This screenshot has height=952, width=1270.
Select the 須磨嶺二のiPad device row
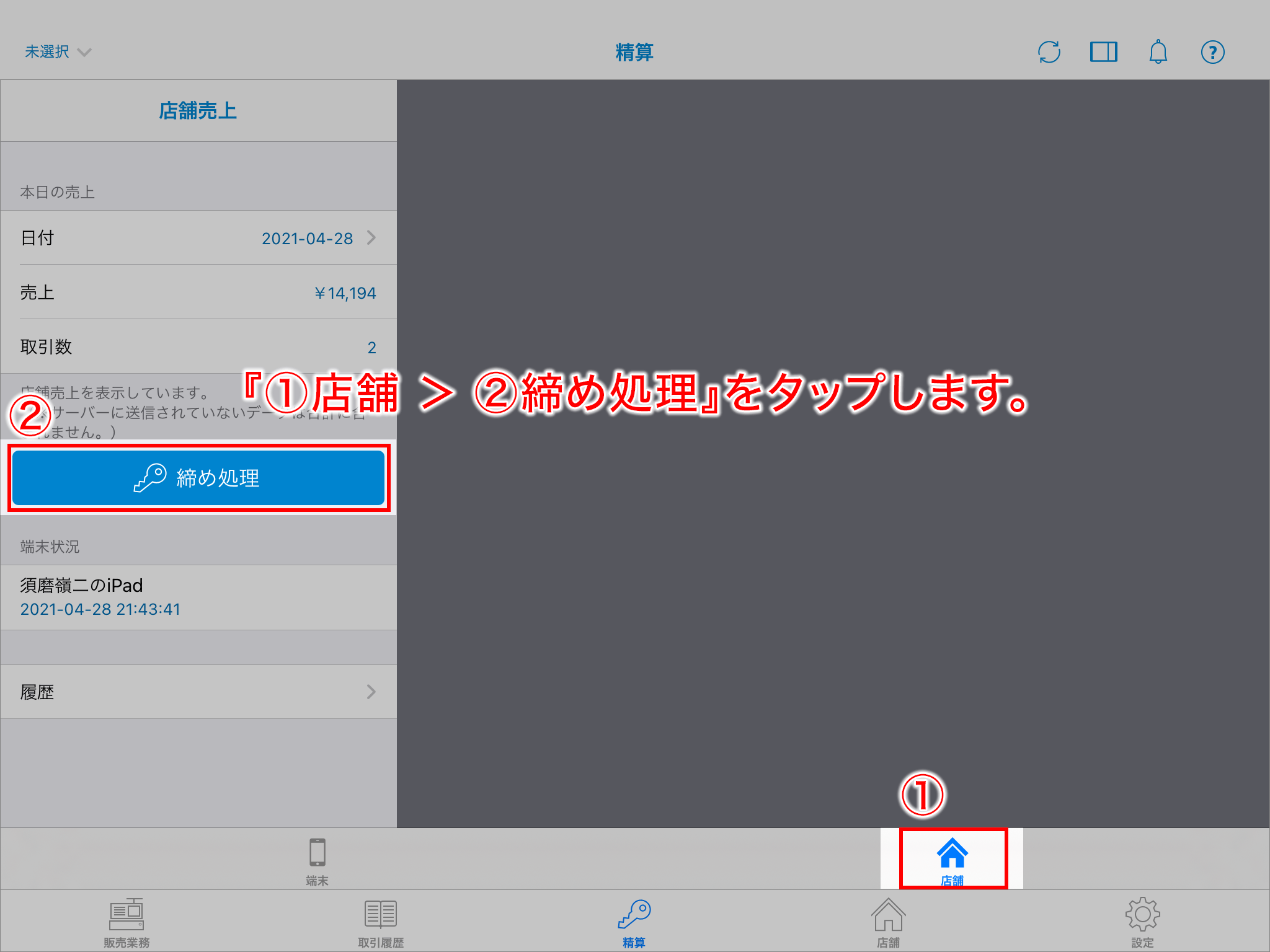click(198, 597)
